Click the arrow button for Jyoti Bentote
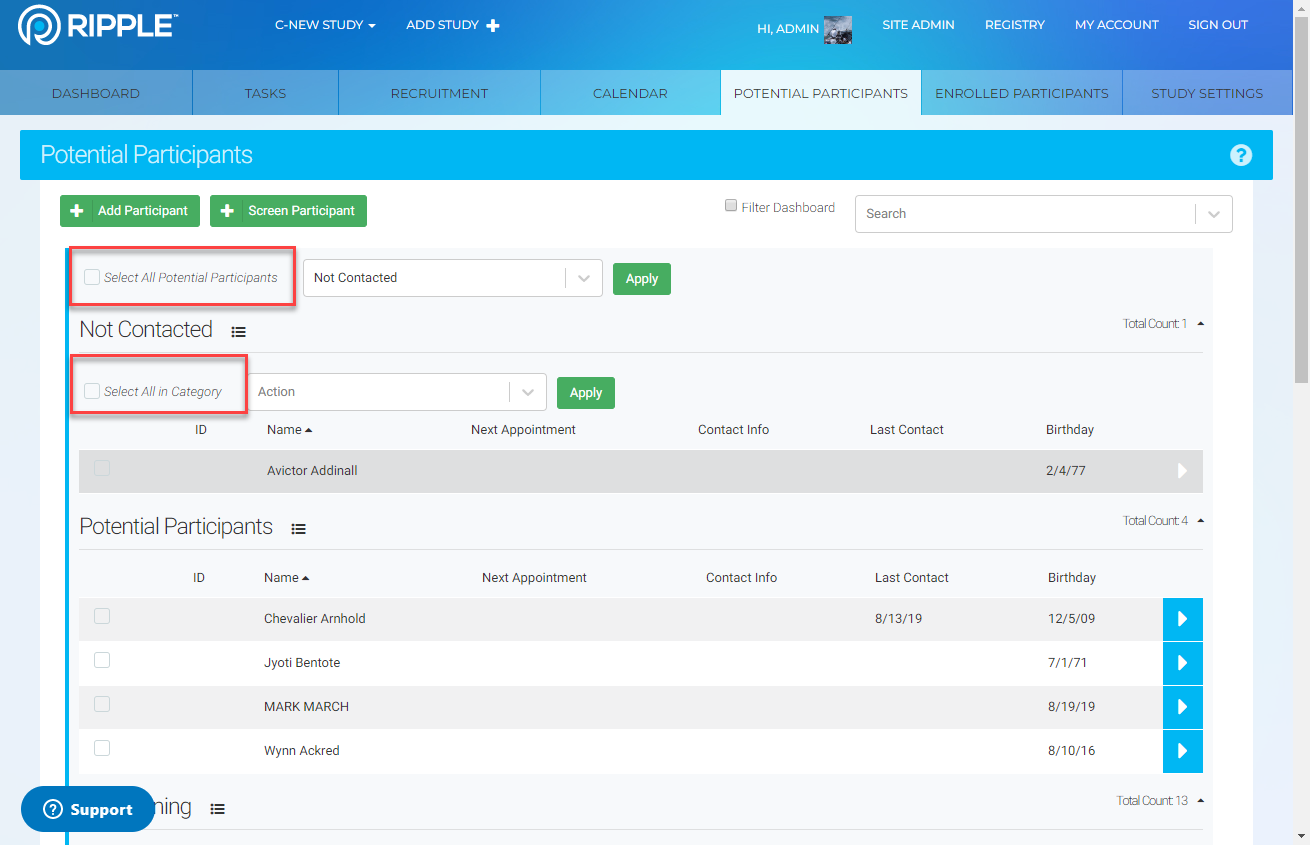Screen dimensions: 1310x845 tap(1182, 663)
